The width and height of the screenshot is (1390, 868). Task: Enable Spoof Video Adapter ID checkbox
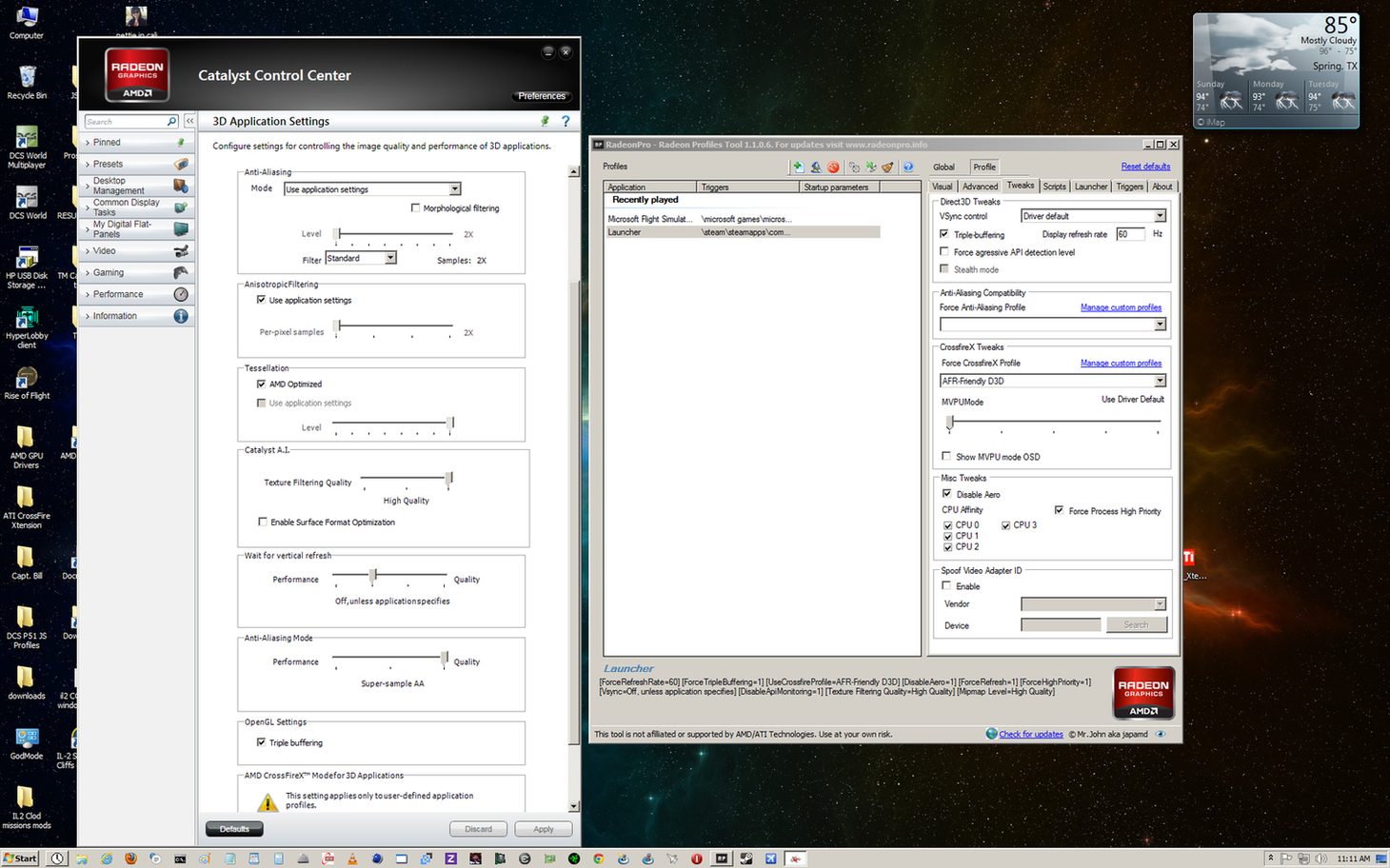tap(946, 586)
